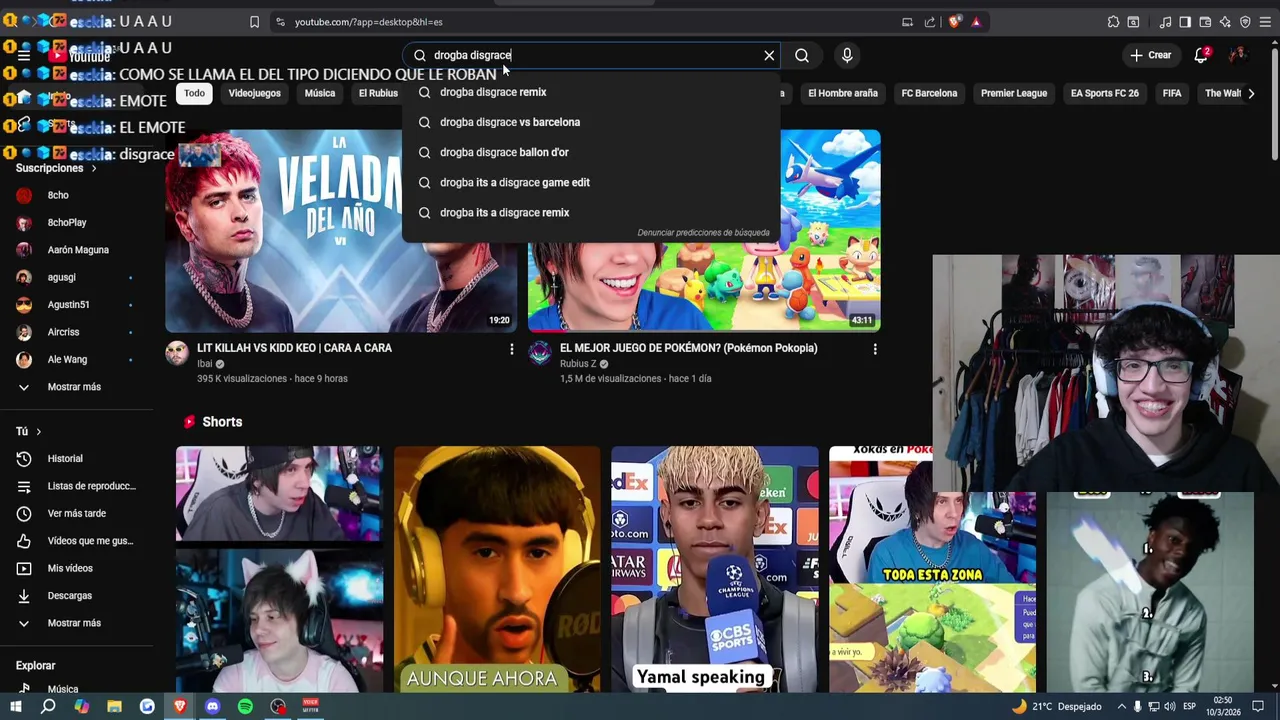Expand 'Mostrar más' below Descargas
The width and height of the screenshot is (1280, 720).
75,623
